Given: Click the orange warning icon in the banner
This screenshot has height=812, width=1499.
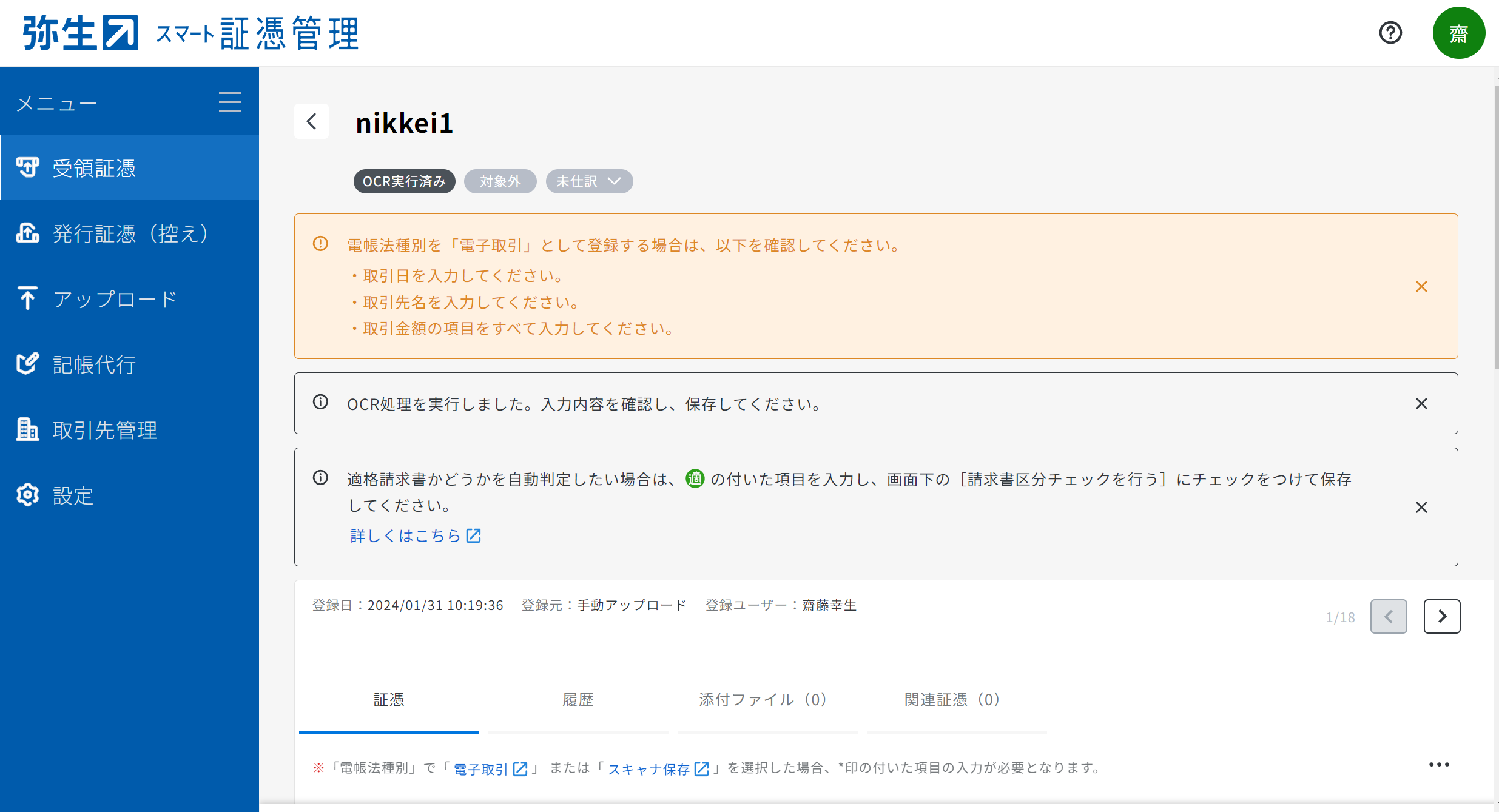Looking at the screenshot, I should (x=320, y=243).
